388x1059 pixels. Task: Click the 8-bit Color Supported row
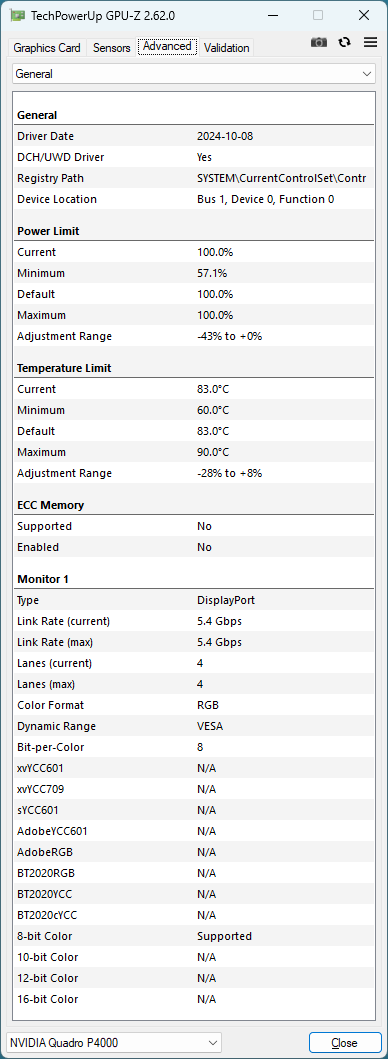(x=194, y=935)
